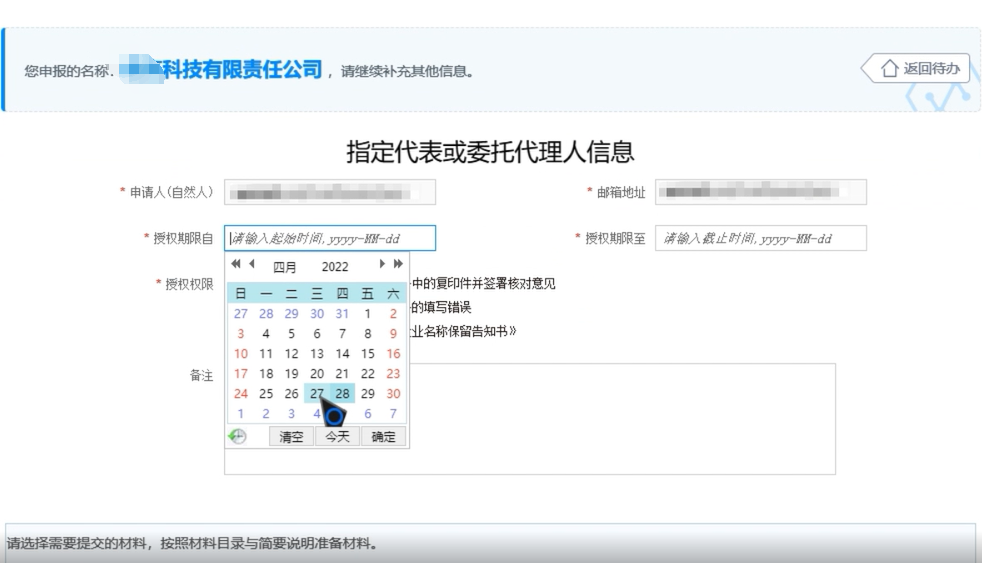Select April 28 in the calendar
The width and height of the screenshot is (982, 563).
(342, 394)
